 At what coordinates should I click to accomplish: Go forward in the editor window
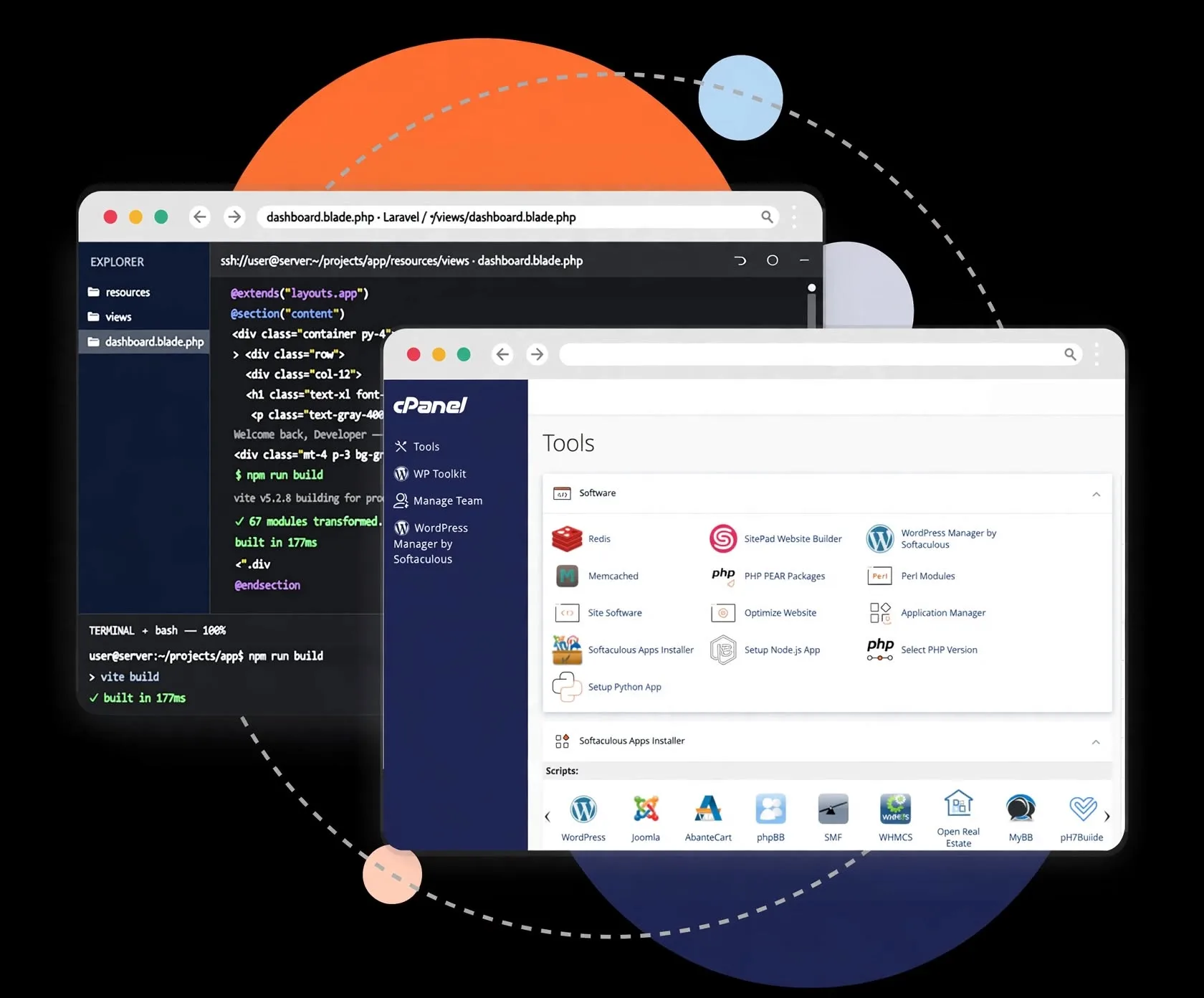234,217
